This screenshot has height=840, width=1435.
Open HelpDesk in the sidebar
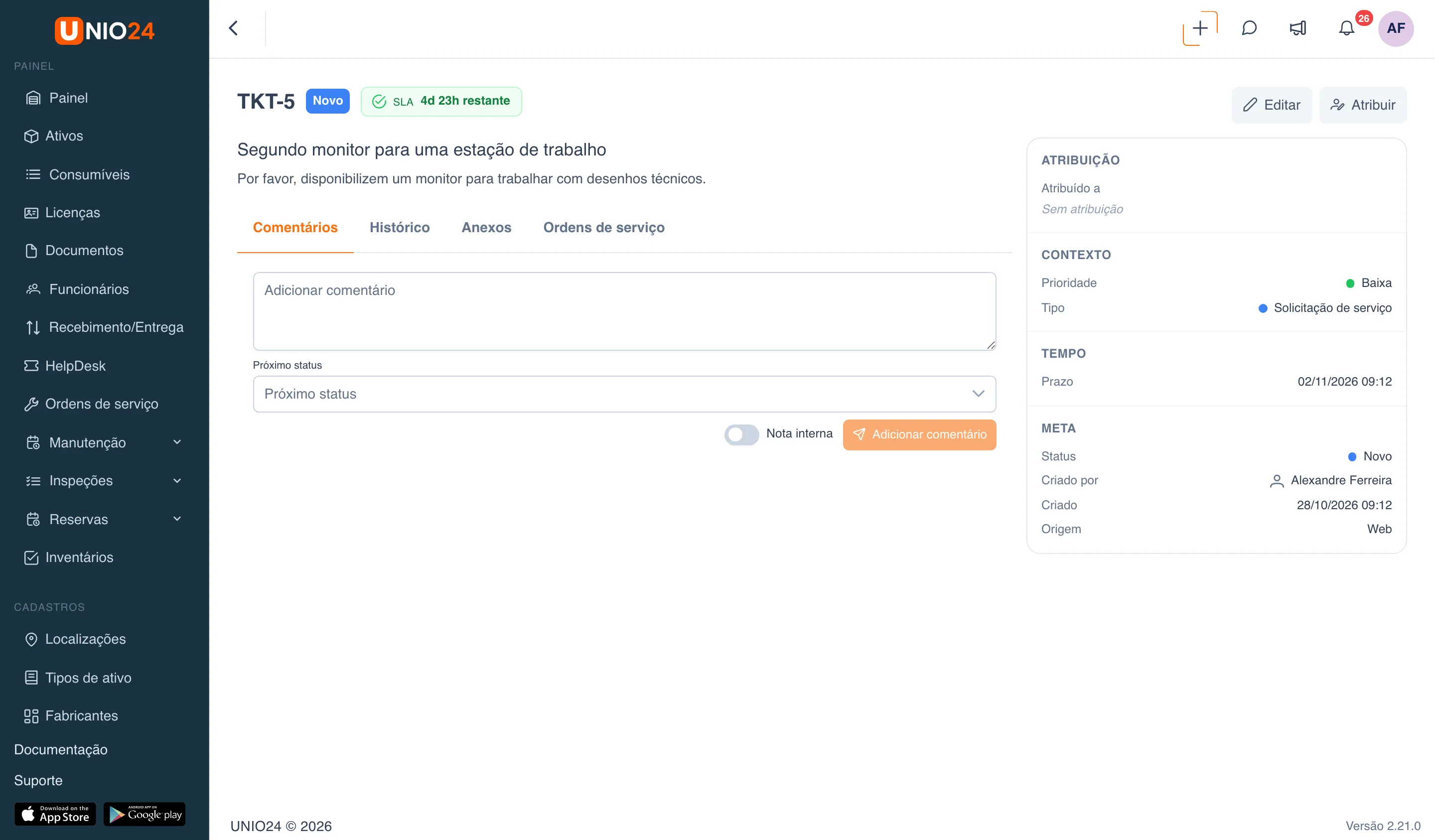[65, 366]
